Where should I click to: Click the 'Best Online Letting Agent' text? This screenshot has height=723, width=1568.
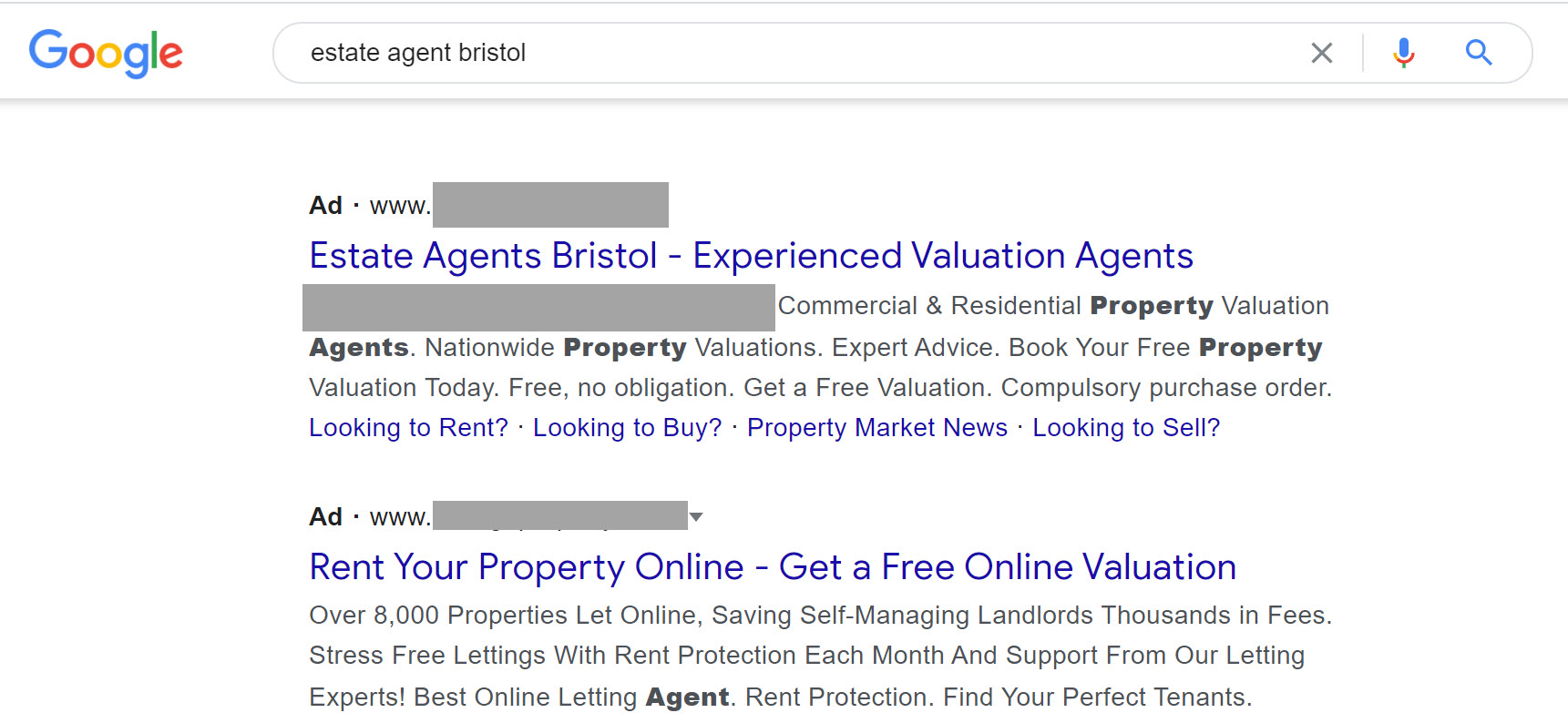click(571, 698)
